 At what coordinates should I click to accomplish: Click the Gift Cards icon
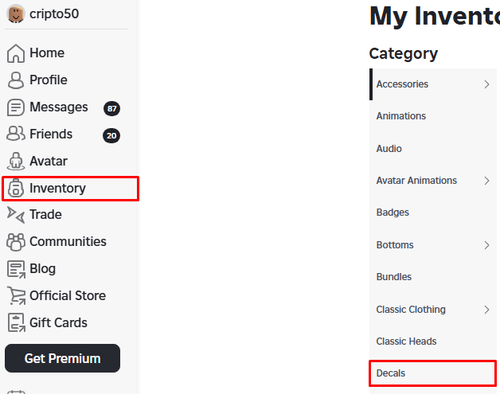16,323
